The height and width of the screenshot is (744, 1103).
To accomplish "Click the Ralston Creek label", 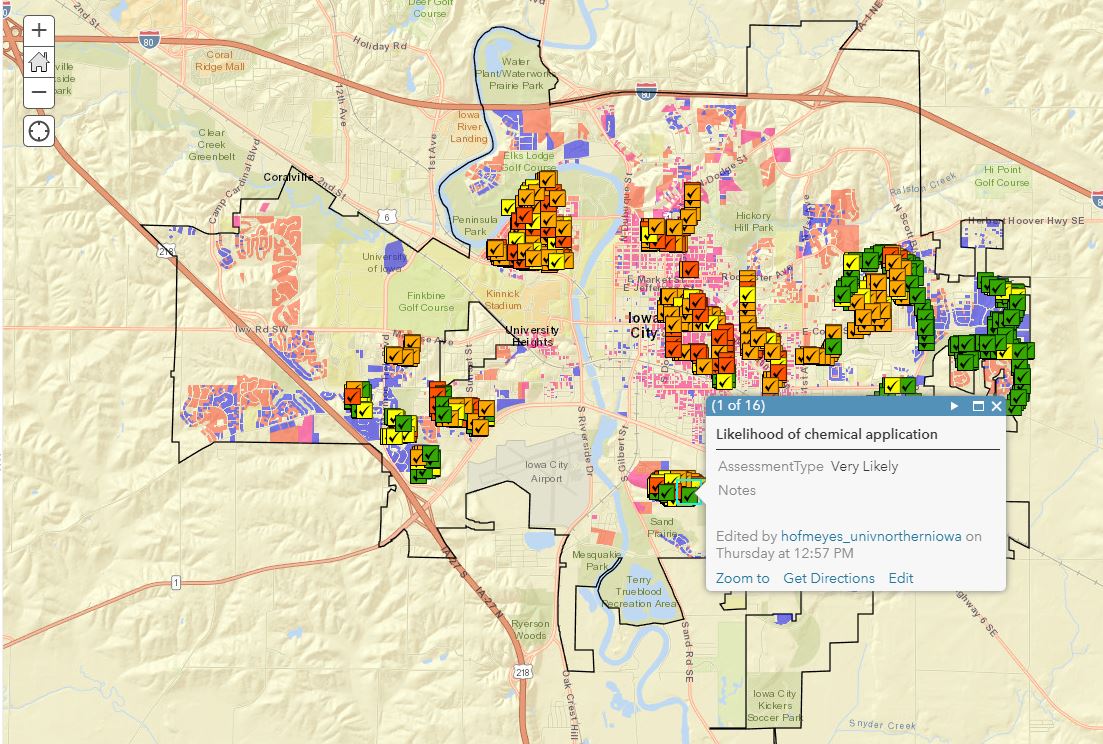I will 923,184.
